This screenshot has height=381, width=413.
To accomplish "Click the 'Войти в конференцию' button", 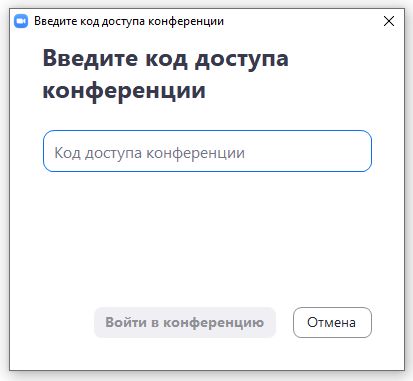I will pos(185,322).
